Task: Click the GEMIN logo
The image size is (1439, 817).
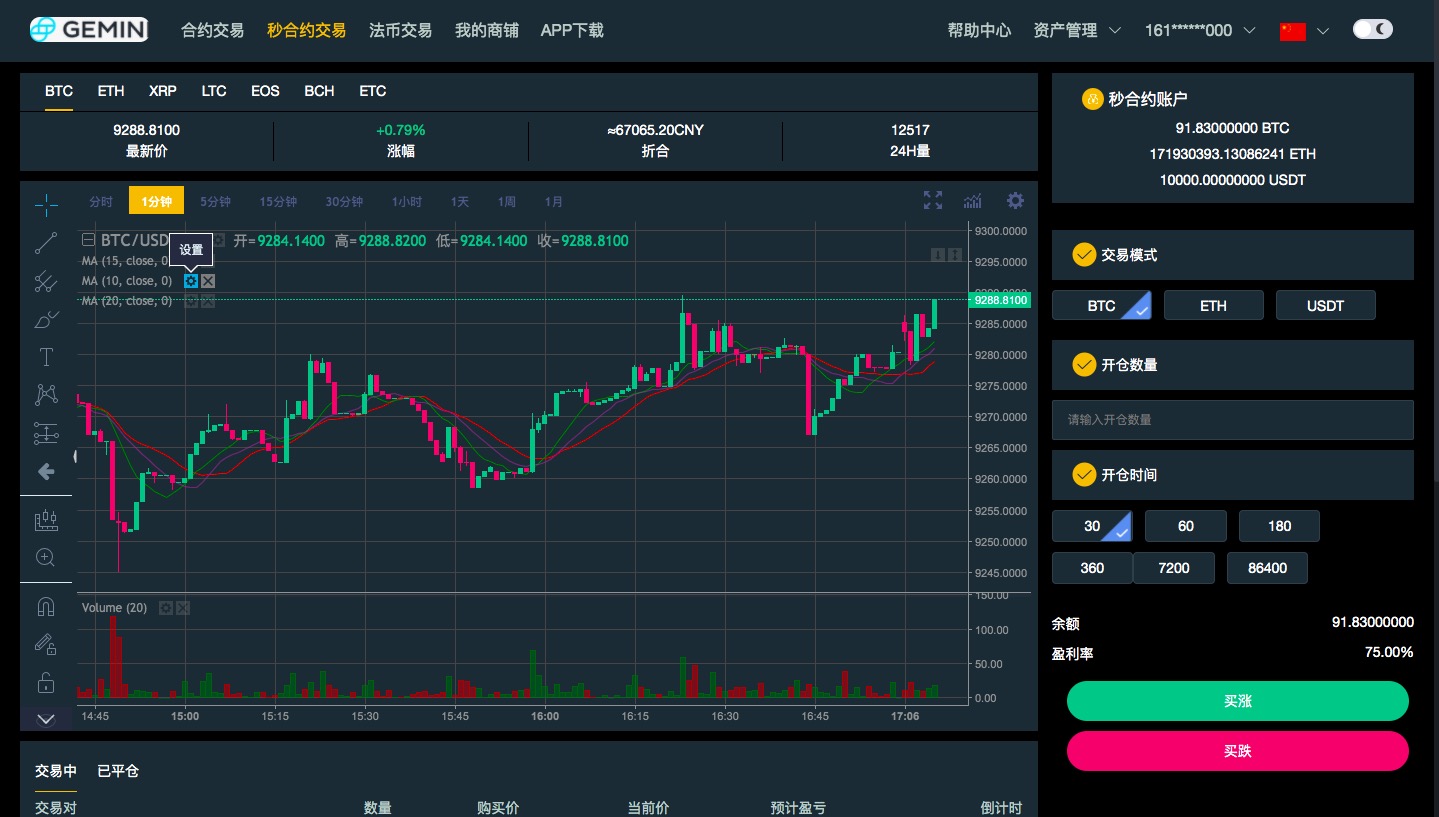Action: click(88, 30)
